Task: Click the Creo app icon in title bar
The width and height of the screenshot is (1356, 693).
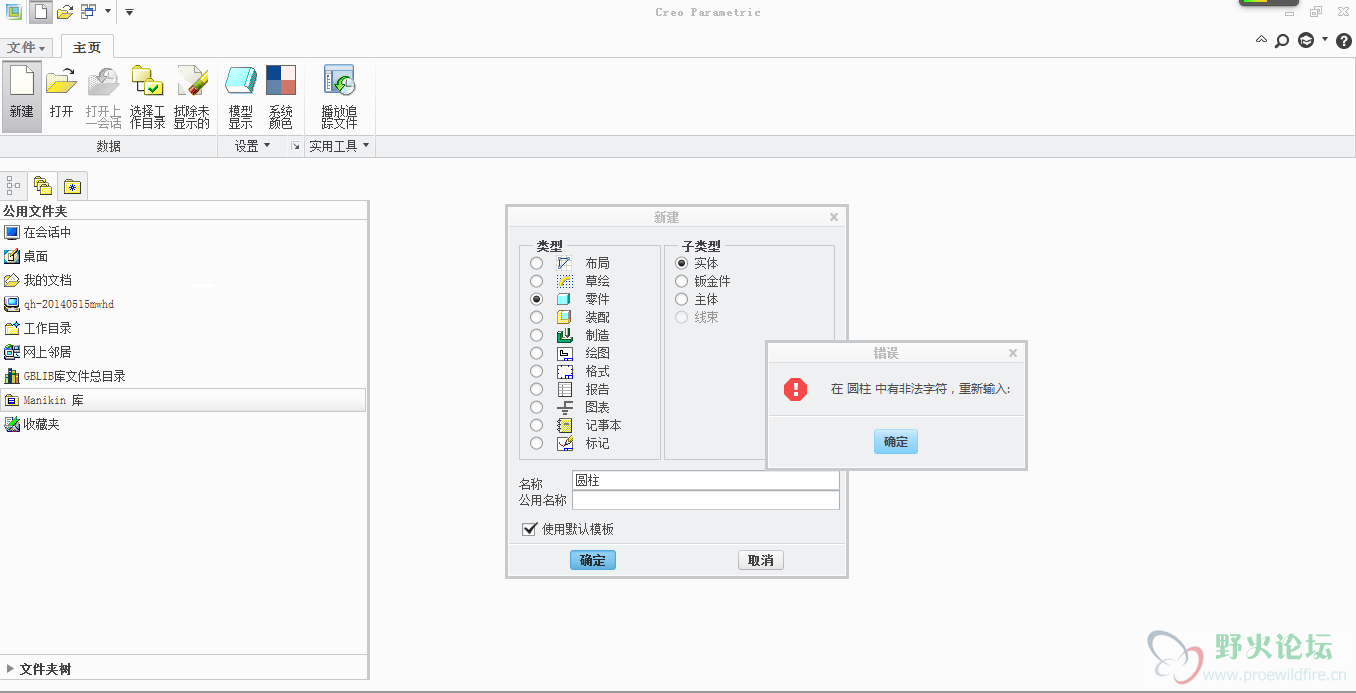Action: pos(14,12)
